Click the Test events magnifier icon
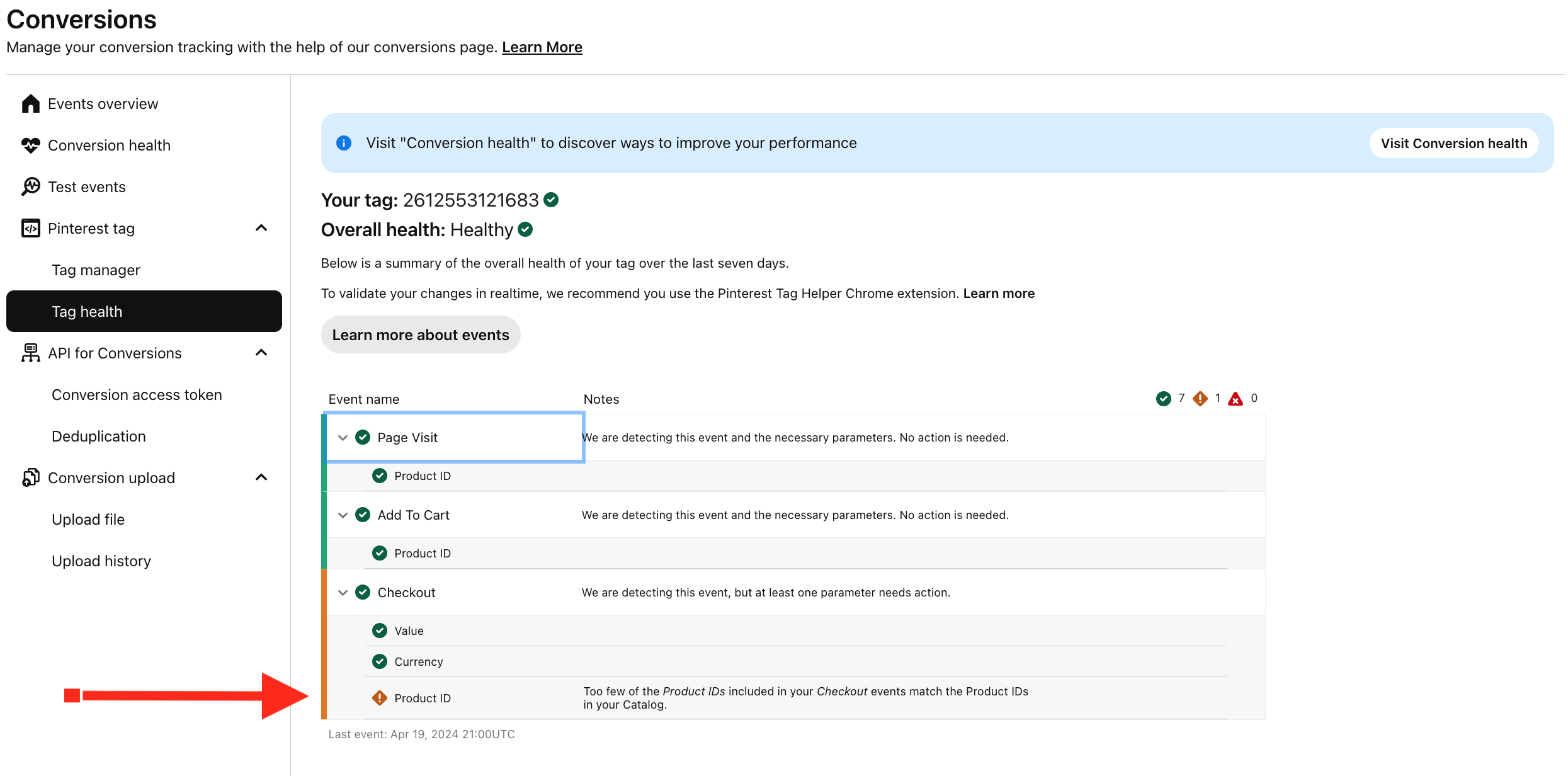 [x=30, y=187]
